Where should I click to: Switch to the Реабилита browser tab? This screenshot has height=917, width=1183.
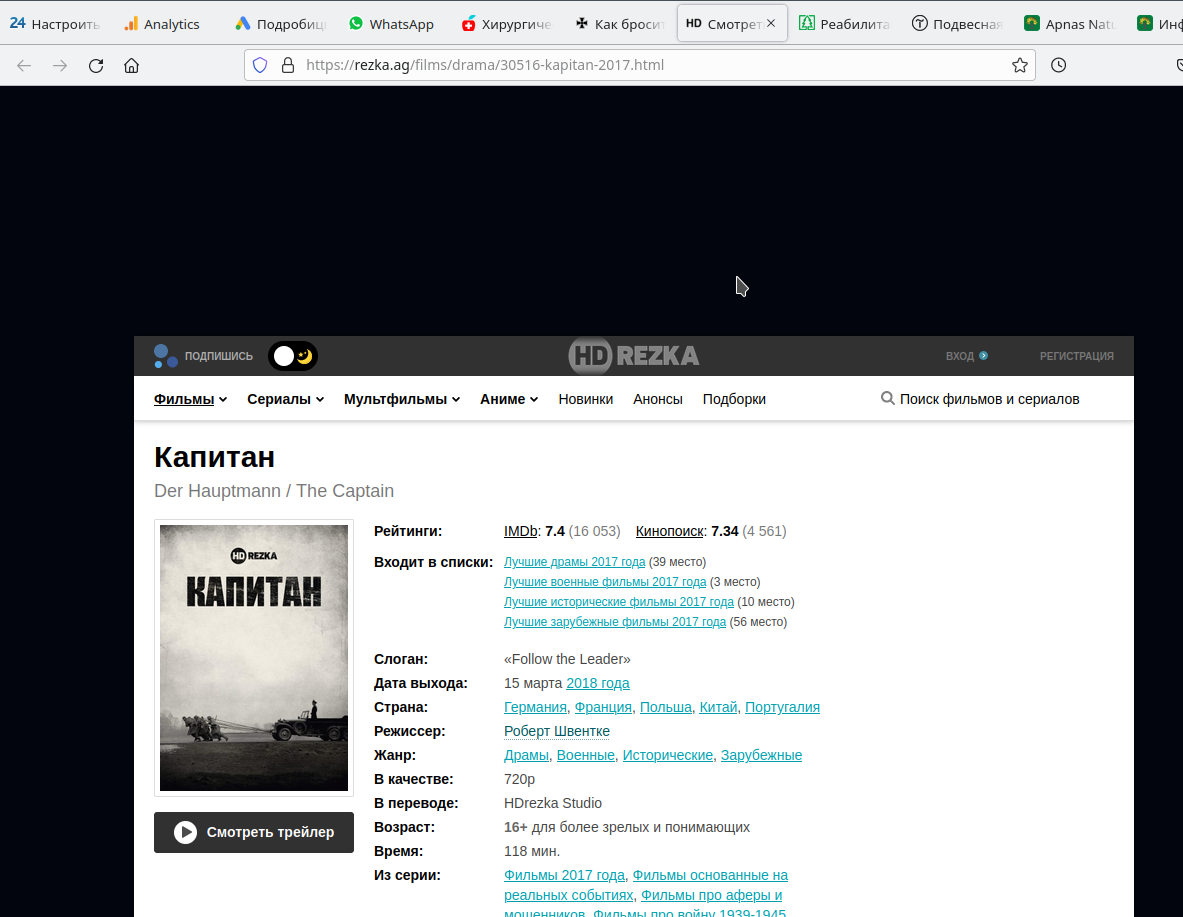[x=843, y=23]
